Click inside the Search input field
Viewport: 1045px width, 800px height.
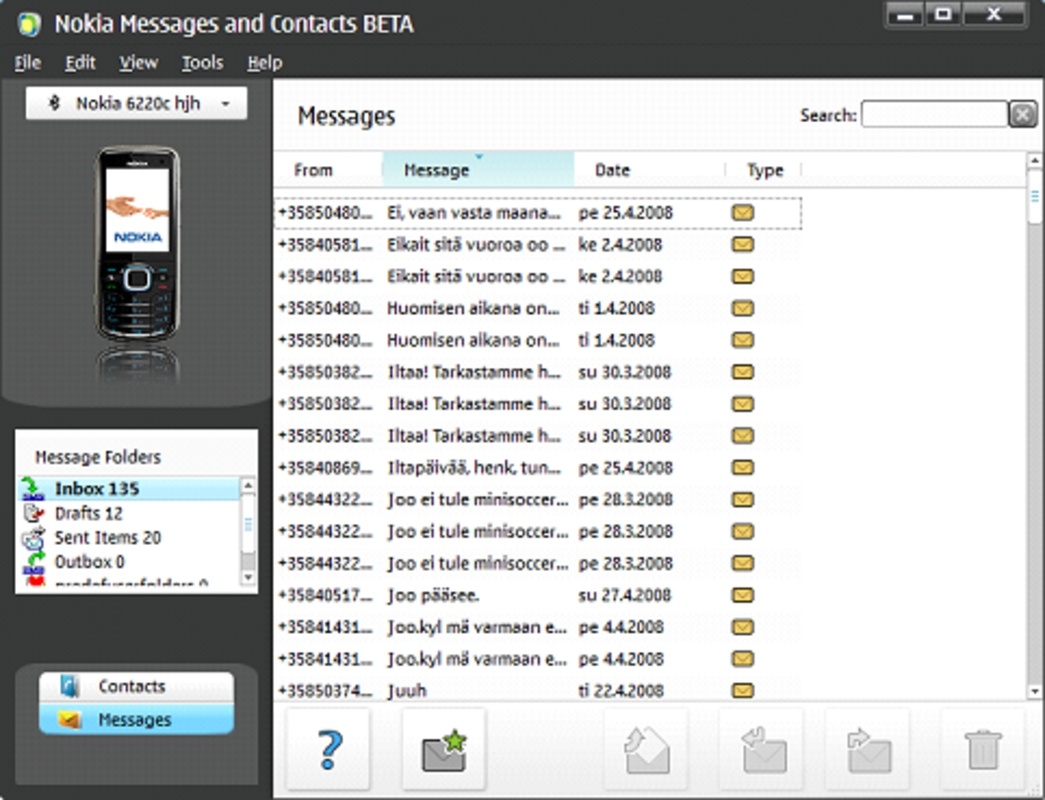(934, 114)
